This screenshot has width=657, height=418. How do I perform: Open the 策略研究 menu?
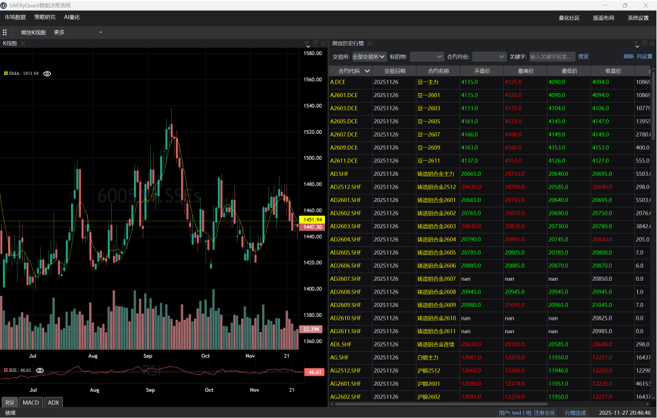pyautogui.click(x=45, y=17)
